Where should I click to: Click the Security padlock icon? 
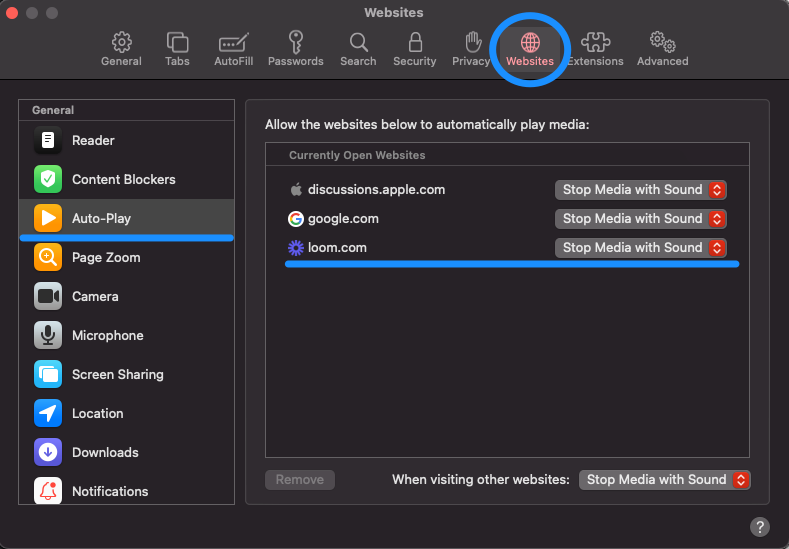click(414, 43)
